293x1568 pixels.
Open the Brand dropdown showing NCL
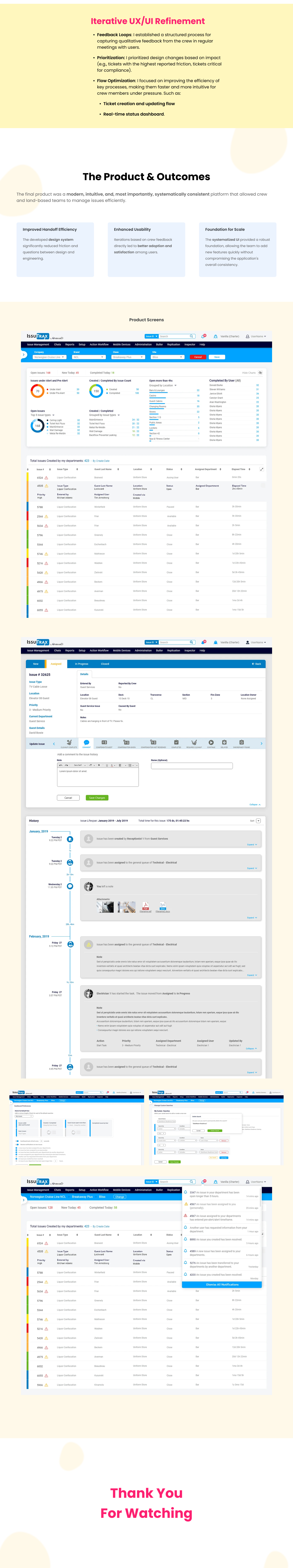[89, 357]
